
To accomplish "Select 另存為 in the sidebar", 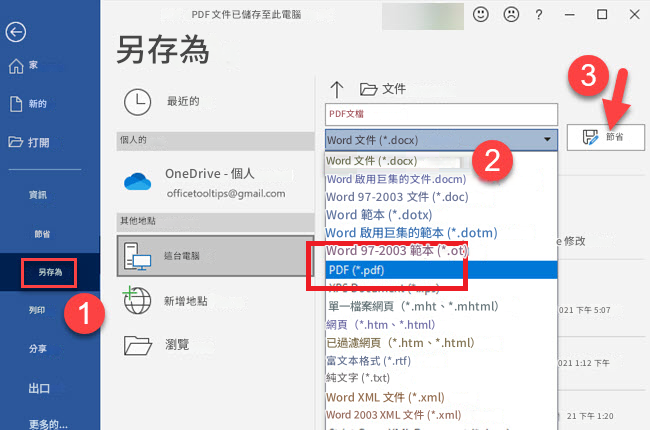I will 50,272.
